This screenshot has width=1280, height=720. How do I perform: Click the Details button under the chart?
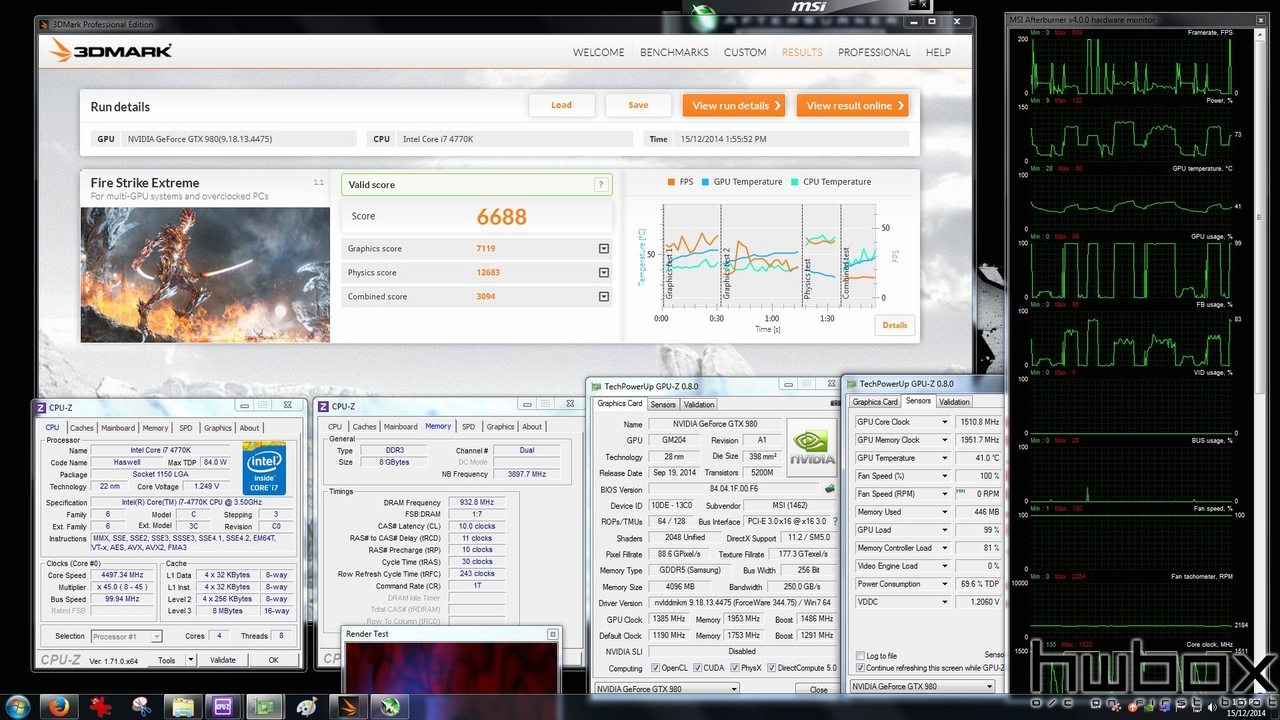(x=895, y=325)
